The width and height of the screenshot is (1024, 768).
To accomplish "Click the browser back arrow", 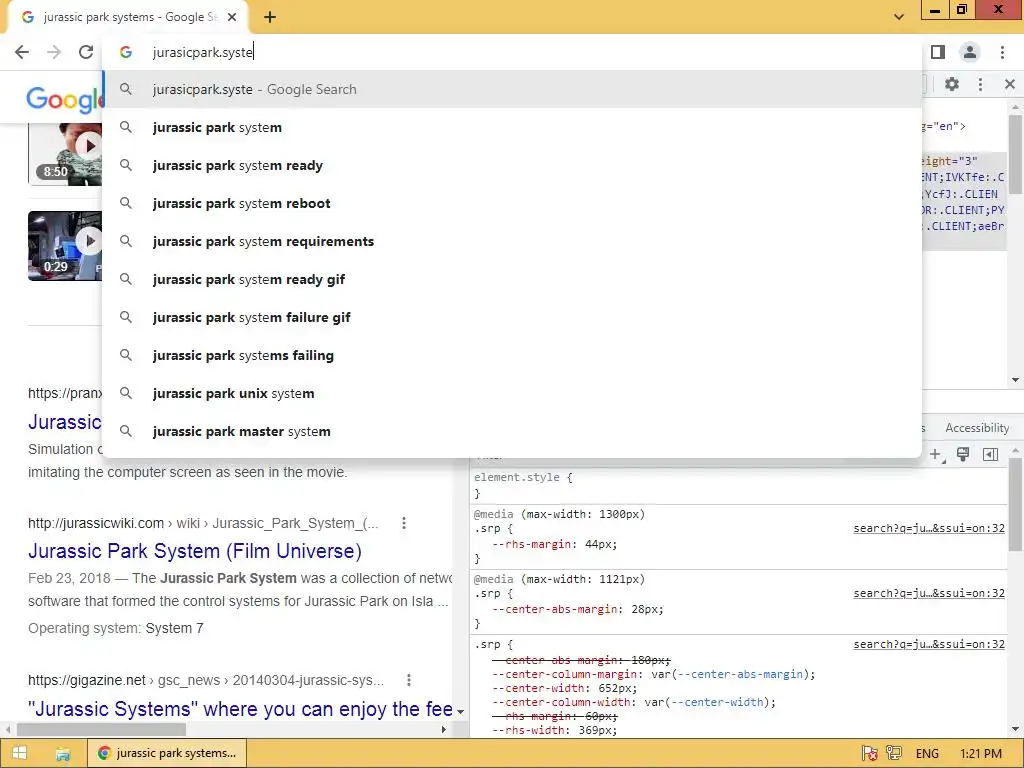I will (22, 52).
